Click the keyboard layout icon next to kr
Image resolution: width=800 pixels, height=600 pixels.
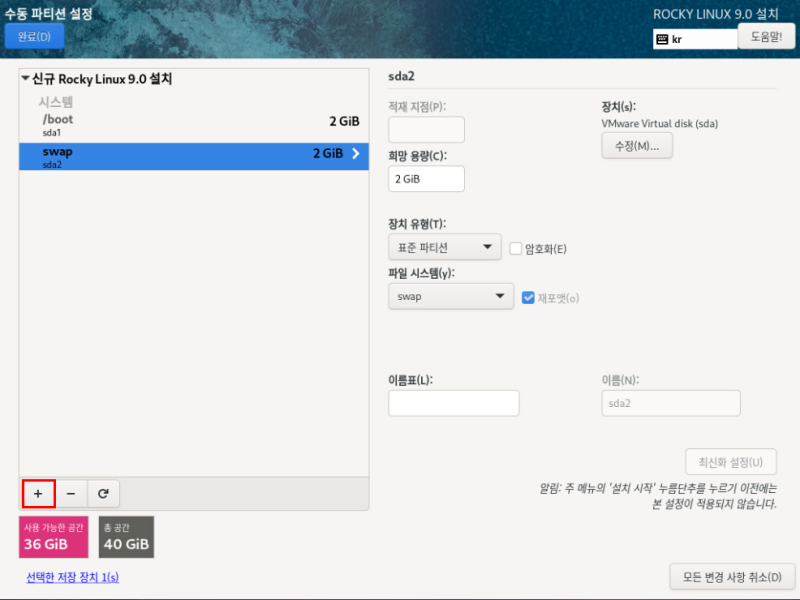662,39
